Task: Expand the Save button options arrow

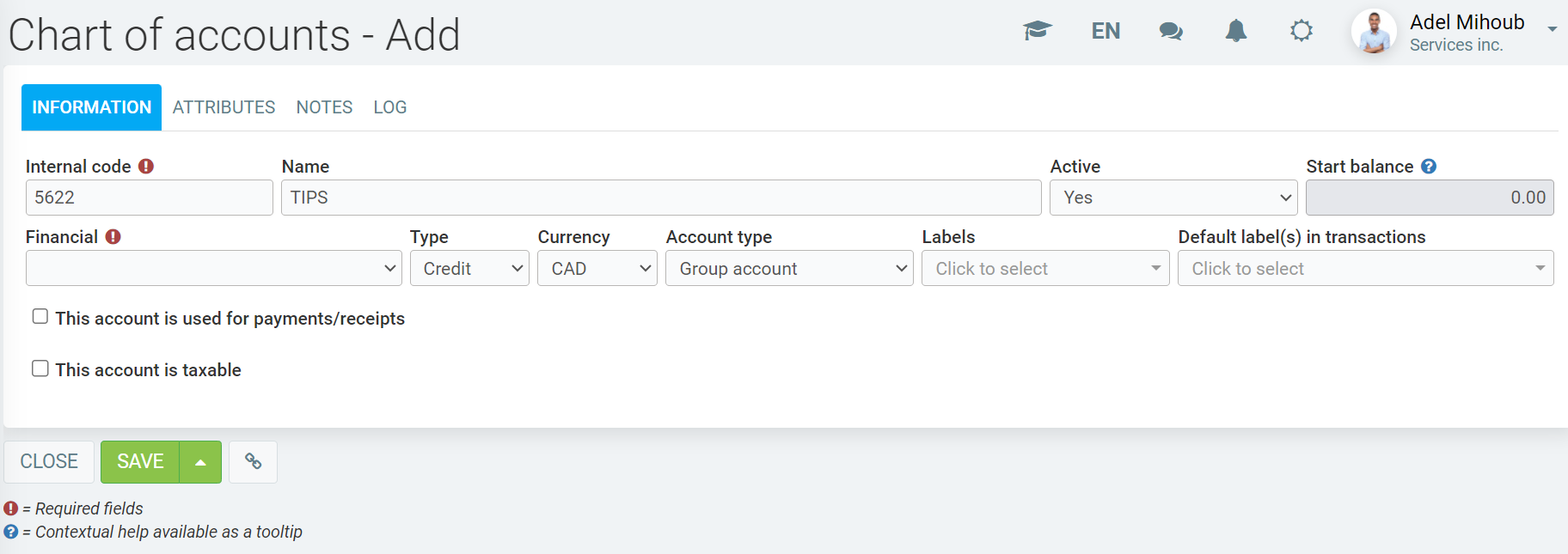Action: point(200,462)
